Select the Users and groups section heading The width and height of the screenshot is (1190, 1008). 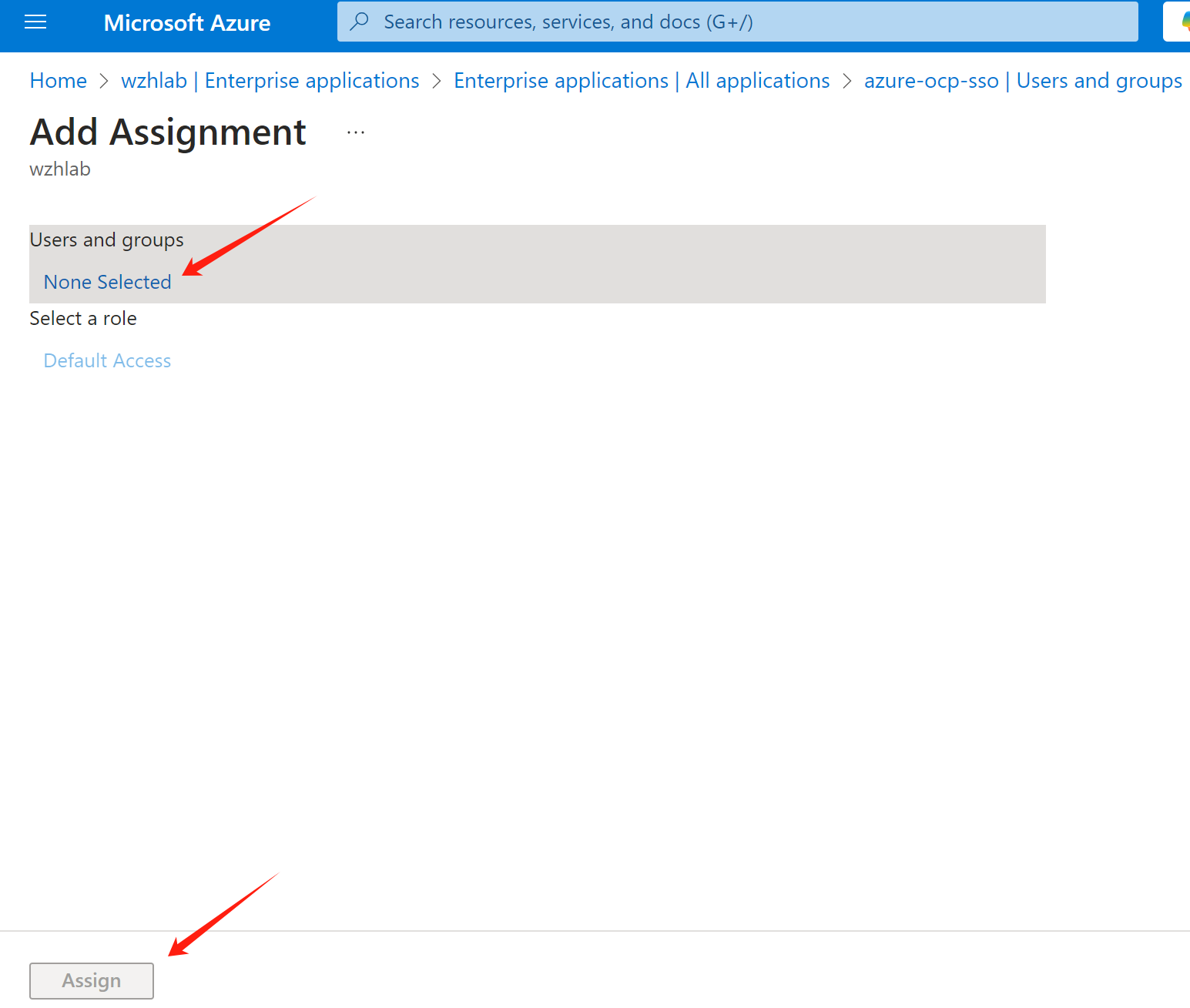[x=106, y=240]
